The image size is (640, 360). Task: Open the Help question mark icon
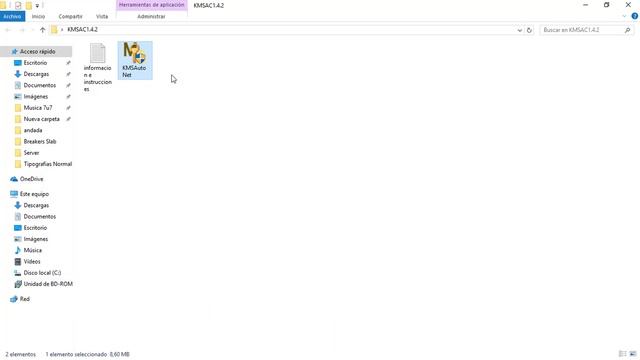tap(635, 16)
